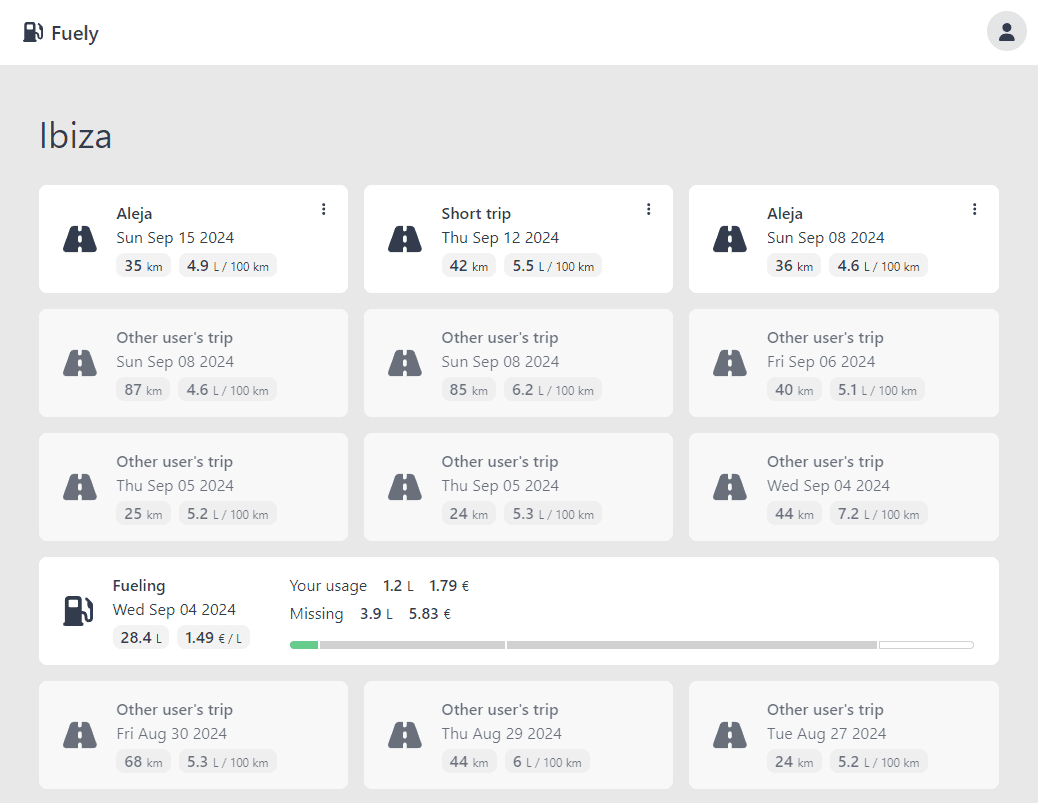Click road icon on Thu Aug 29 trip
Viewport: 1038px width, 803px height.
coord(405,735)
